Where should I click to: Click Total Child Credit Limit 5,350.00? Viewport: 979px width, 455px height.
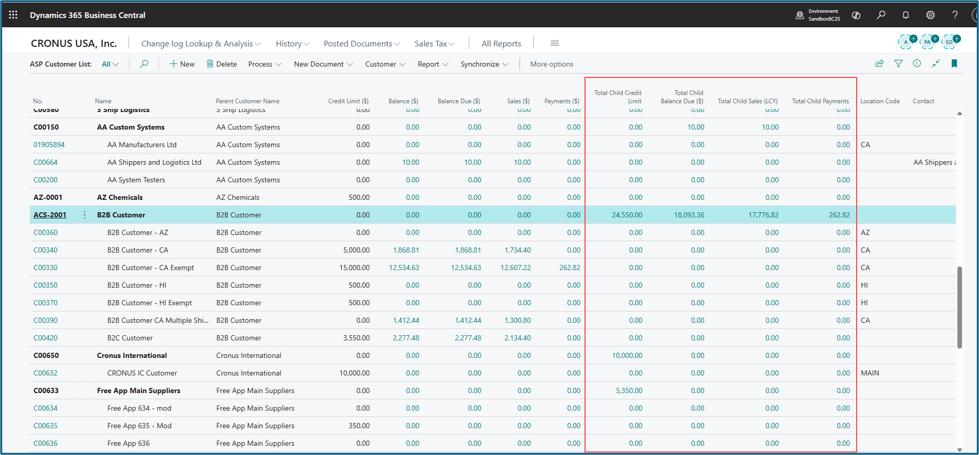pyautogui.click(x=629, y=390)
